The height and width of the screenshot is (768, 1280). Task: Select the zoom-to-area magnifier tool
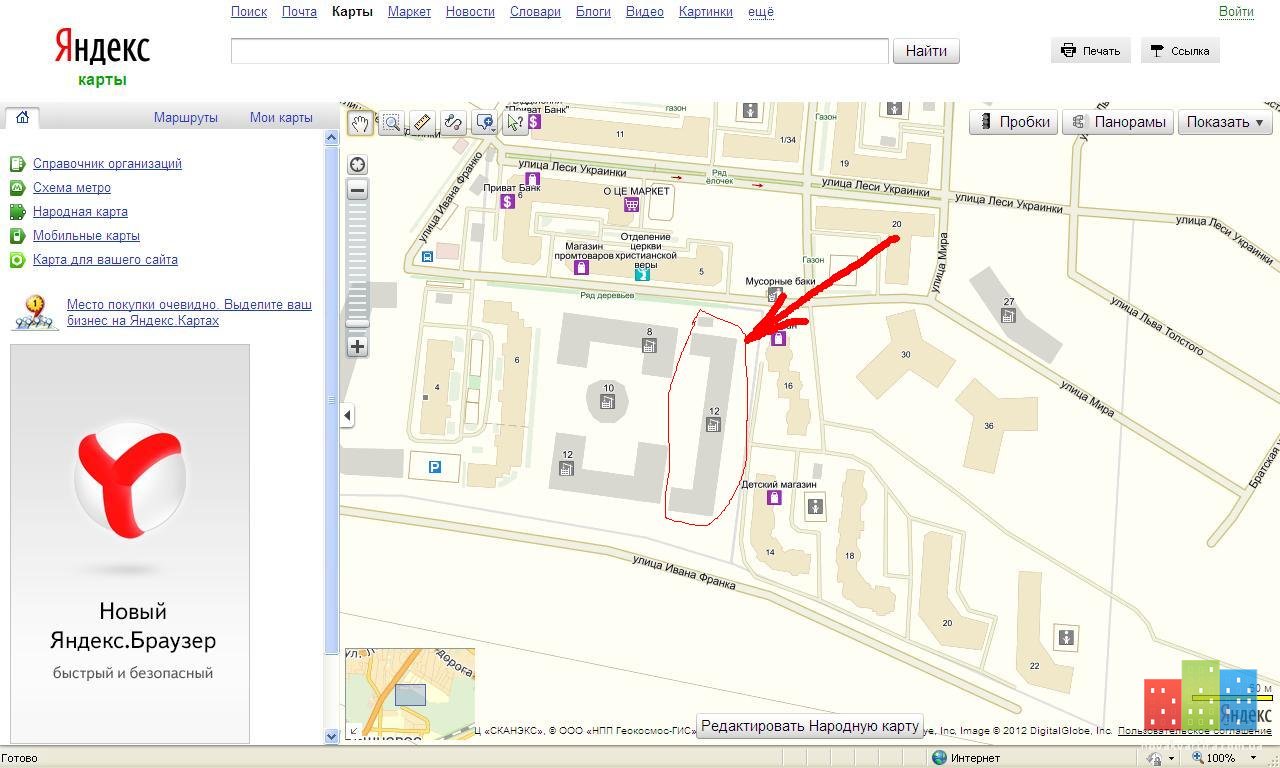tap(391, 123)
